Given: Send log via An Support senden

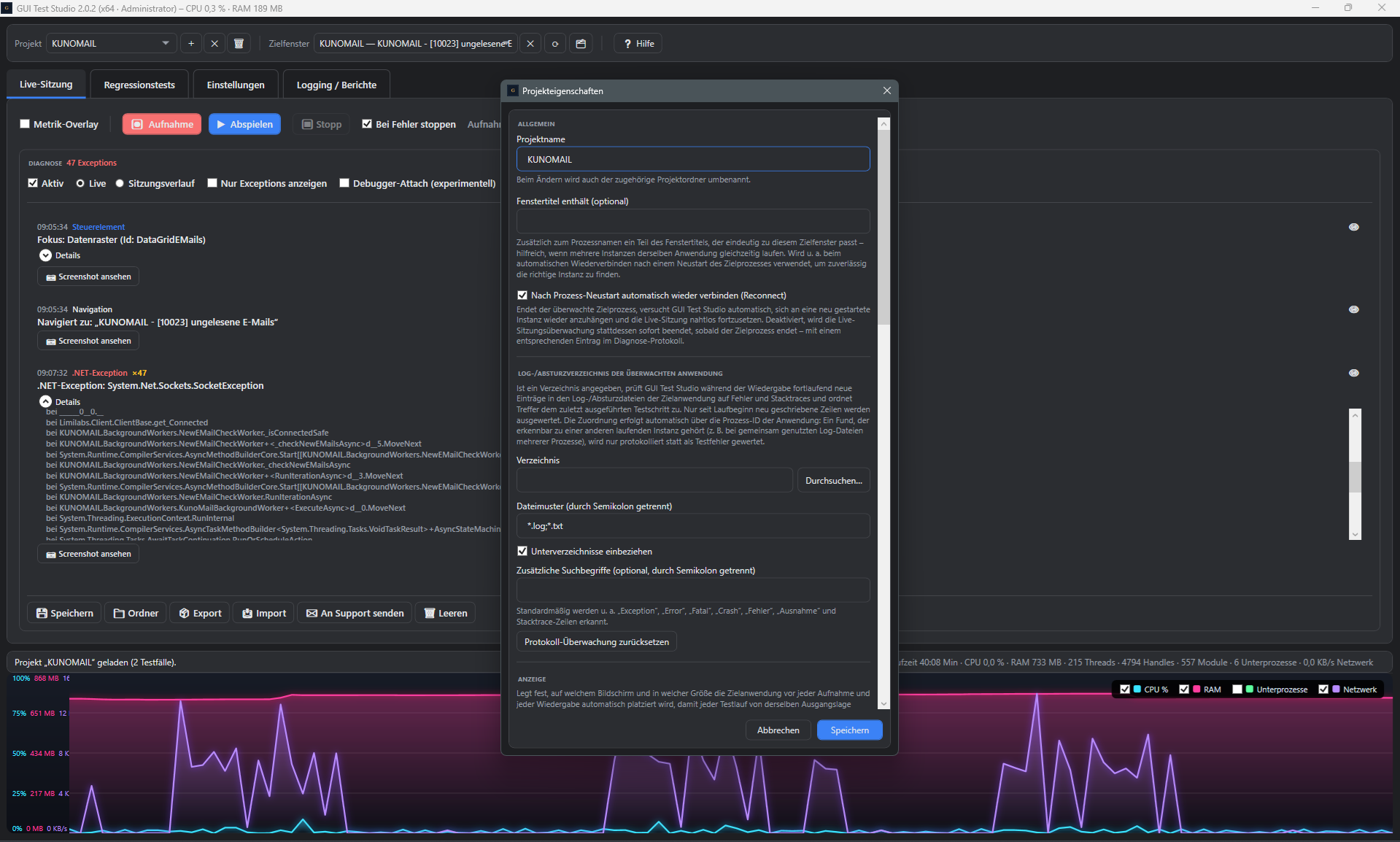Looking at the screenshot, I should pos(355,613).
